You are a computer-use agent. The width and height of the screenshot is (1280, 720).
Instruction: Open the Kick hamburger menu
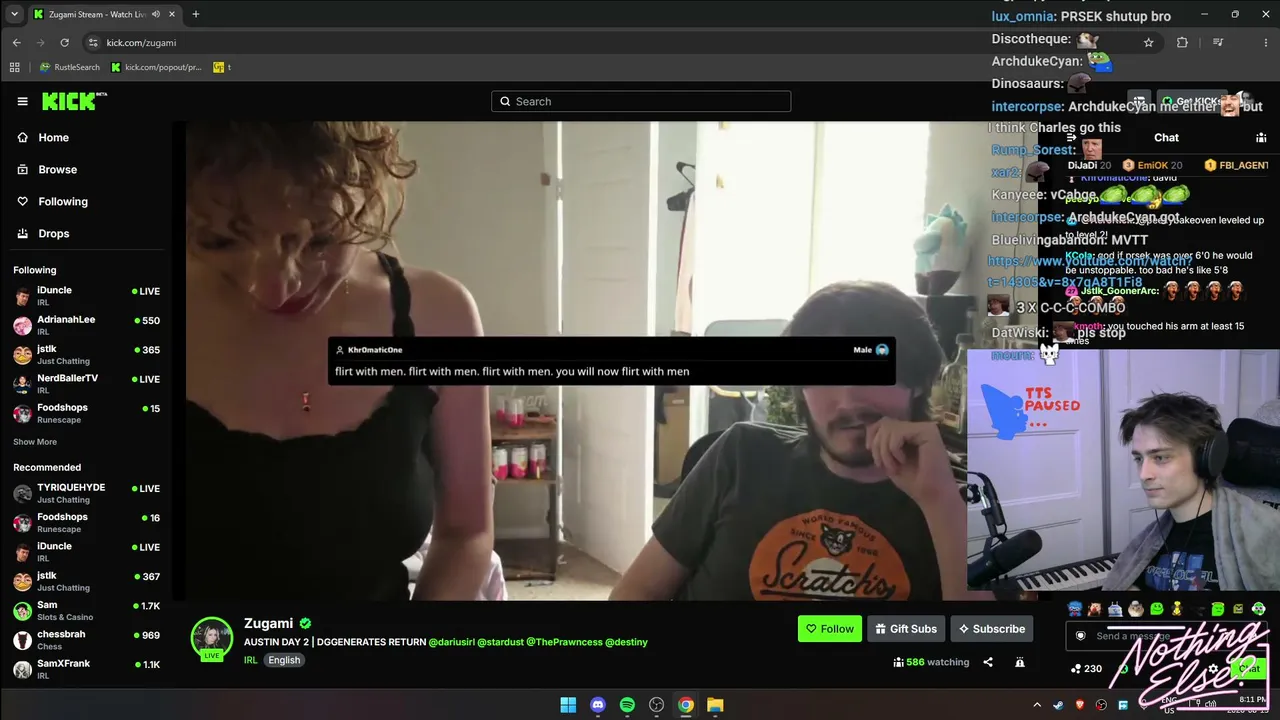(x=22, y=101)
